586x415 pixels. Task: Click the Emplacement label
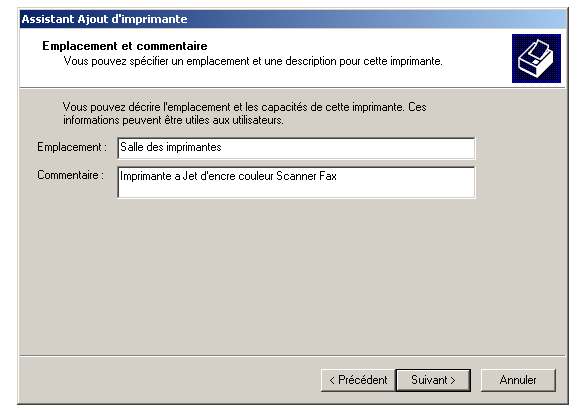click(72, 147)
